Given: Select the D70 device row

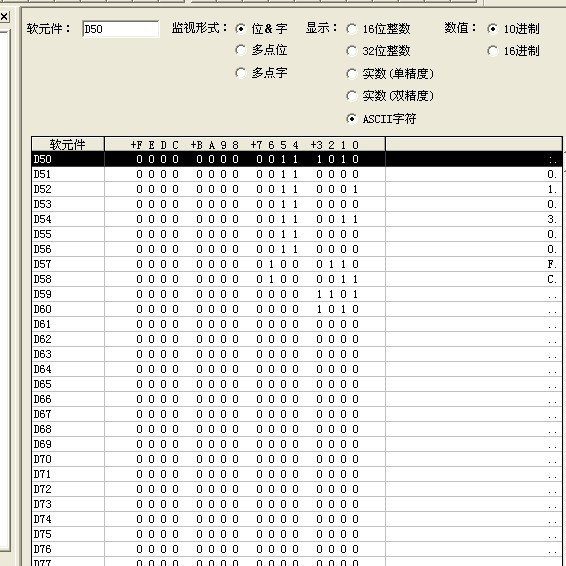Looking at the screenshot, I should [297, 459].
